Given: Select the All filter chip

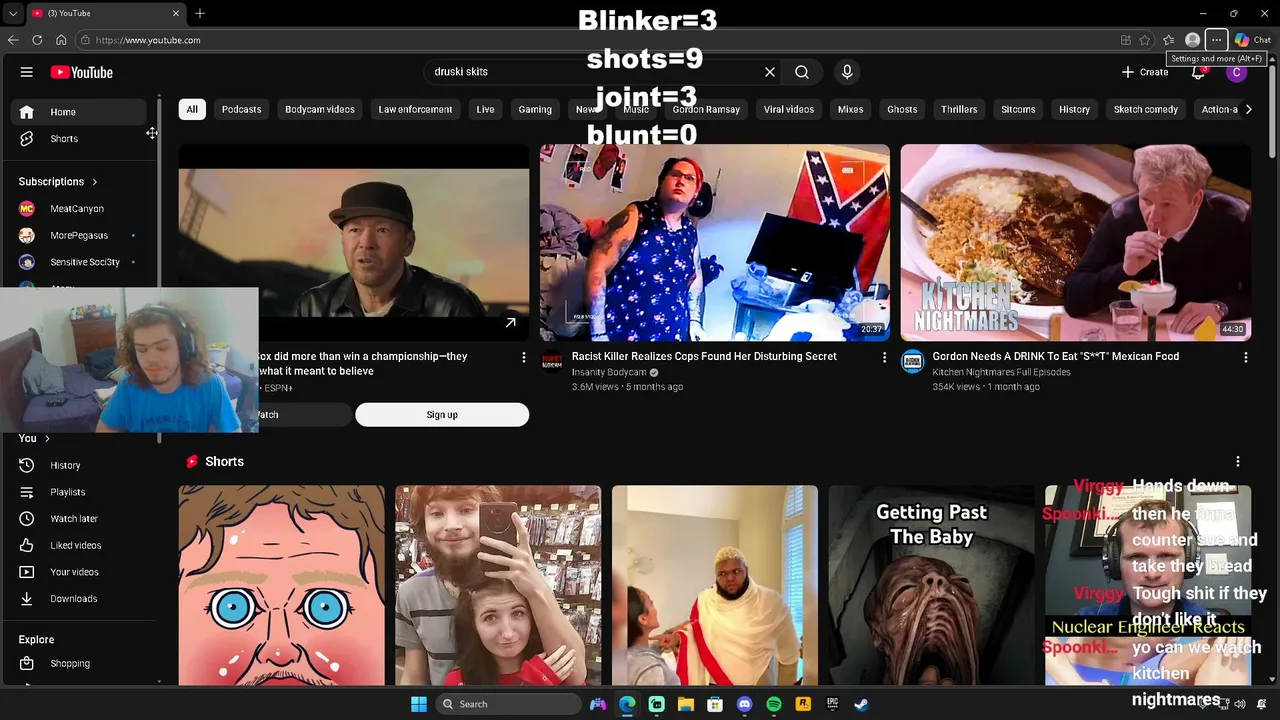Looking at the screenshot, I should point(192,109).
